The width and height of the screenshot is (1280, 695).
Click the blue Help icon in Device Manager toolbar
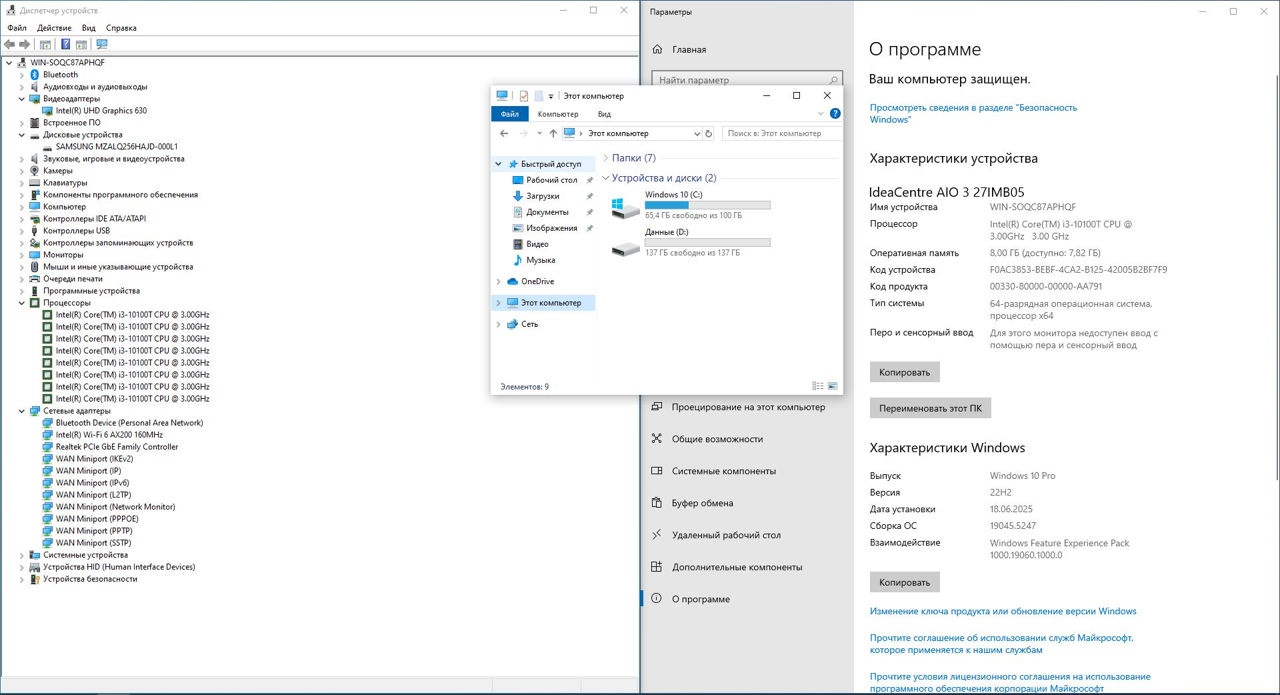[65, 44]
